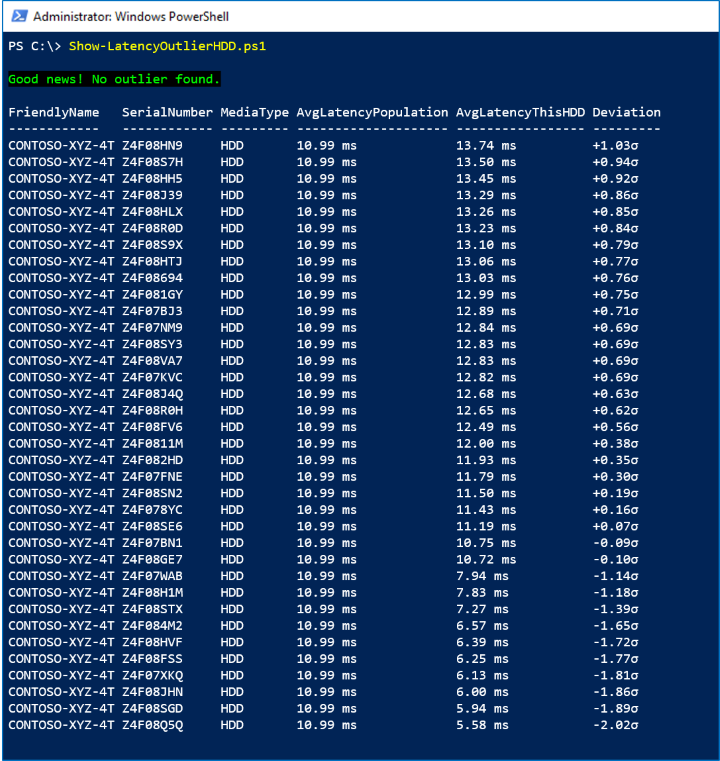Click serial number Z4F08FV6

click(152, 427)
